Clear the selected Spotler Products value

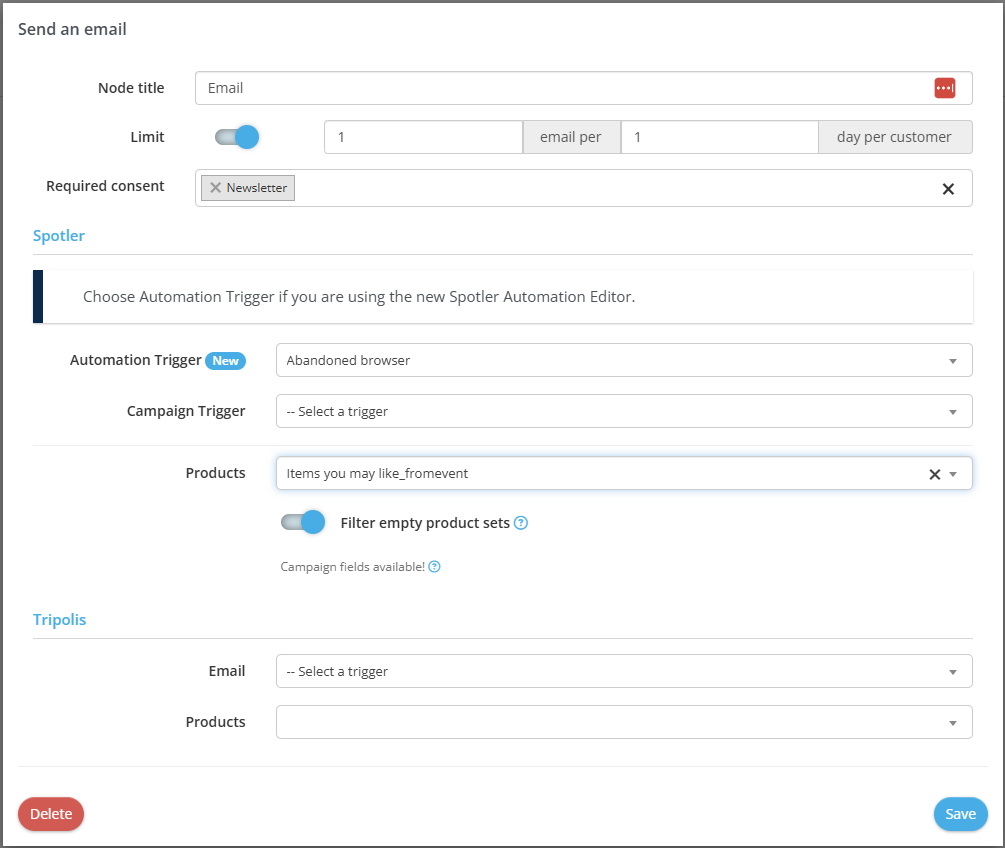pyautogui.click(x=935, y=474)
